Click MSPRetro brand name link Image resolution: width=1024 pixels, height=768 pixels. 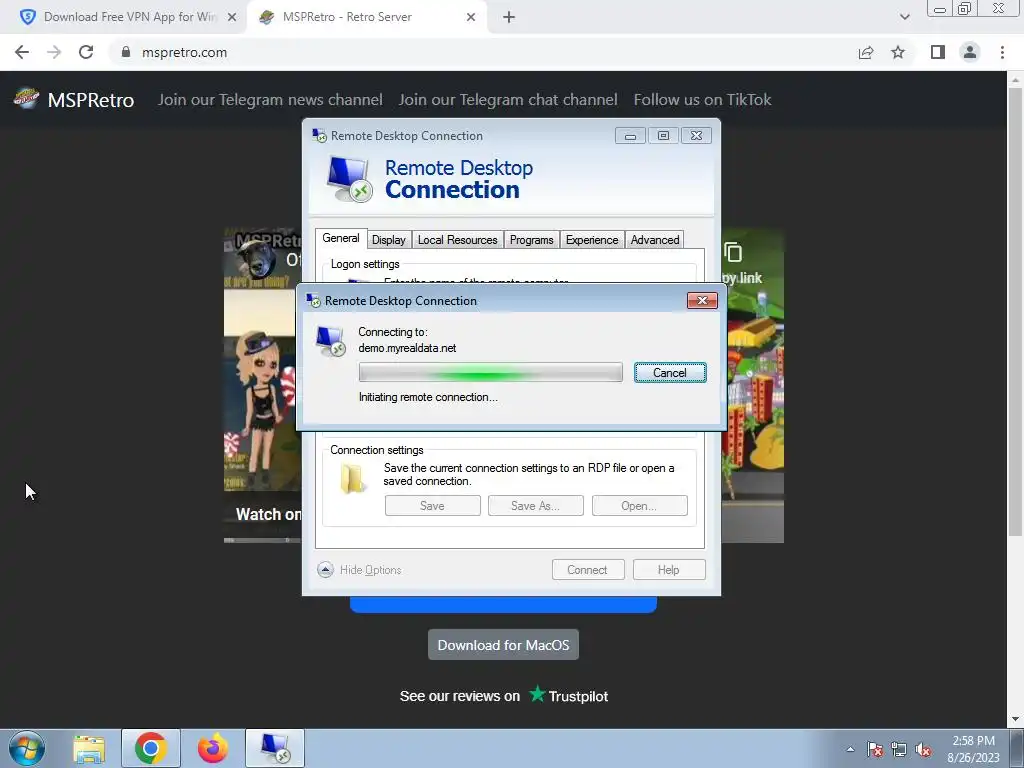(x=91, y=100)
